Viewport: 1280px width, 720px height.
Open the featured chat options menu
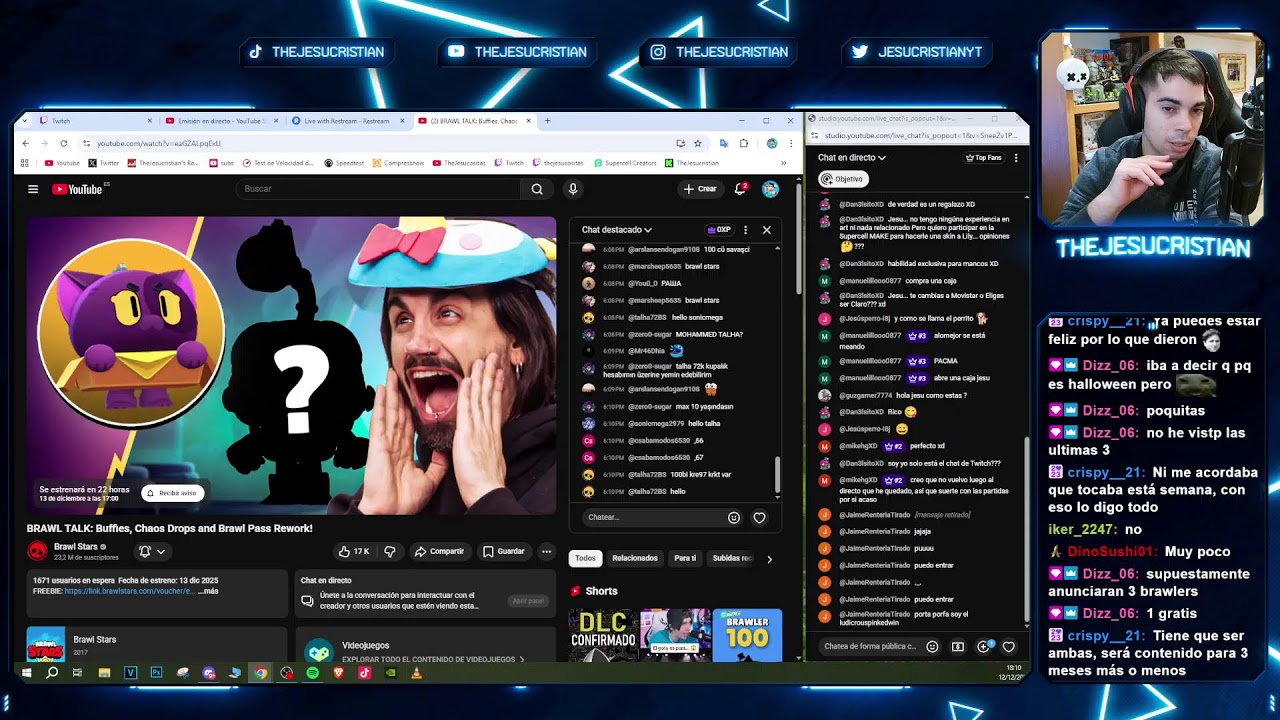tap(745, 230)
